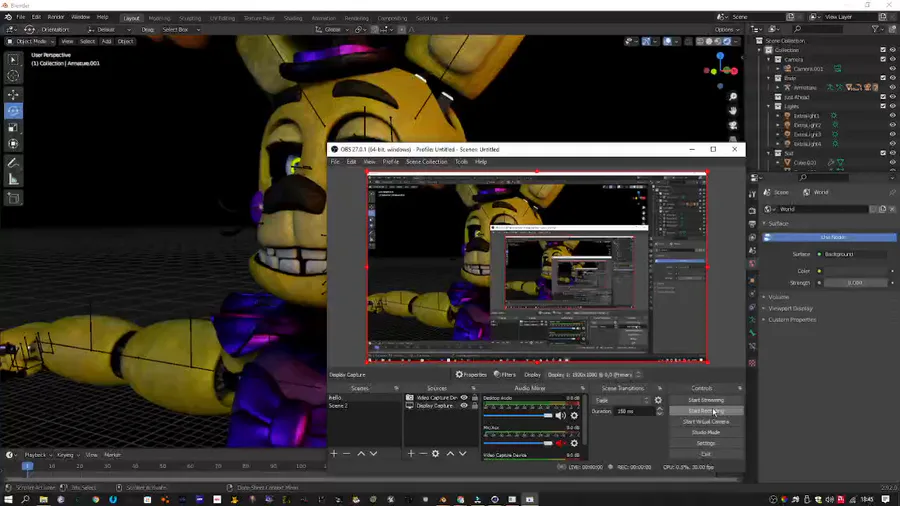
Task: Click Studio Mode in OBS controls
Action: [706, 433]
